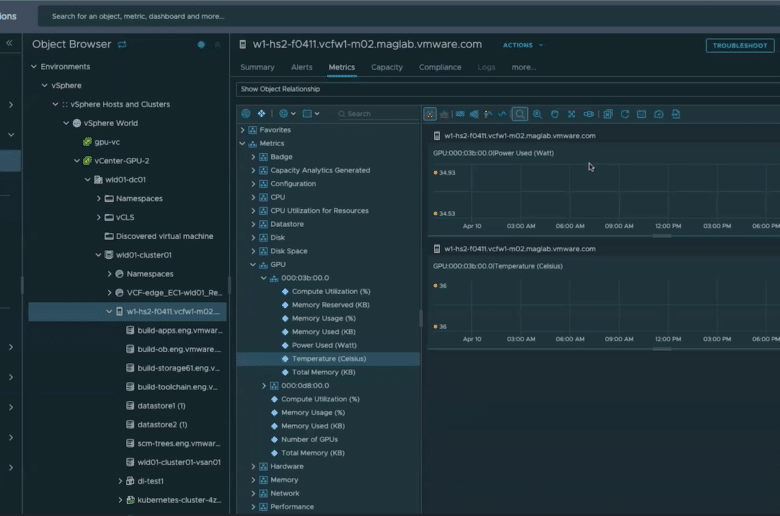Screen dimensions: 780x516
Task: Collapse the vSphere tree node
Action: pos(45,85)
